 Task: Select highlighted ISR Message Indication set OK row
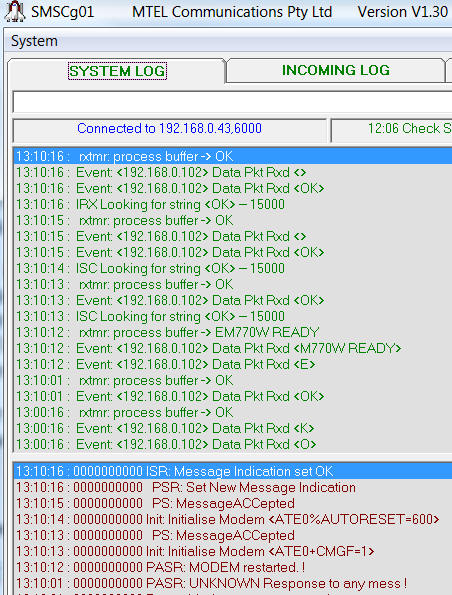click(x=233, y=471)
